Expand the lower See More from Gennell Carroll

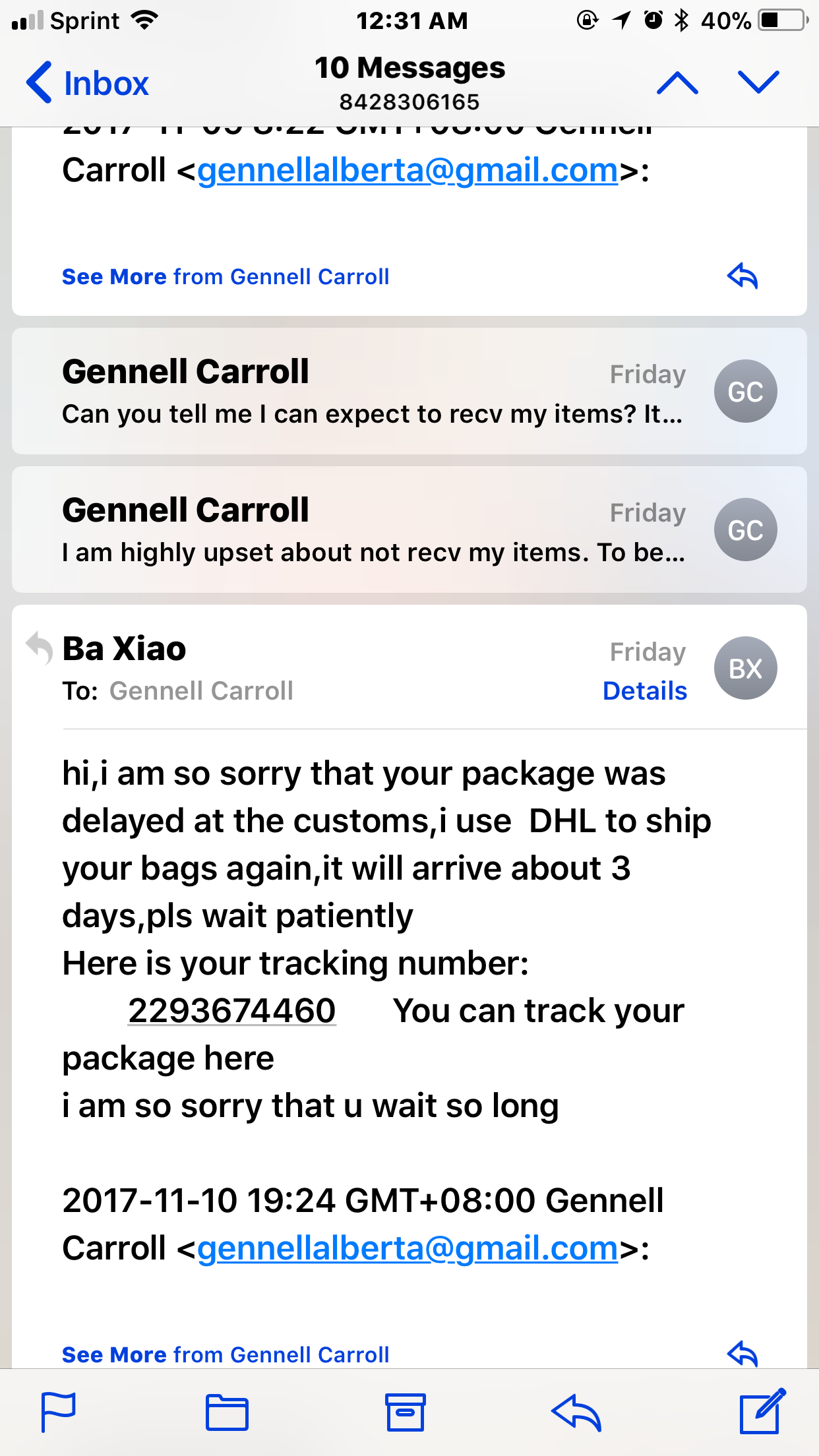pyautogui.click(x=226, y=1354)
